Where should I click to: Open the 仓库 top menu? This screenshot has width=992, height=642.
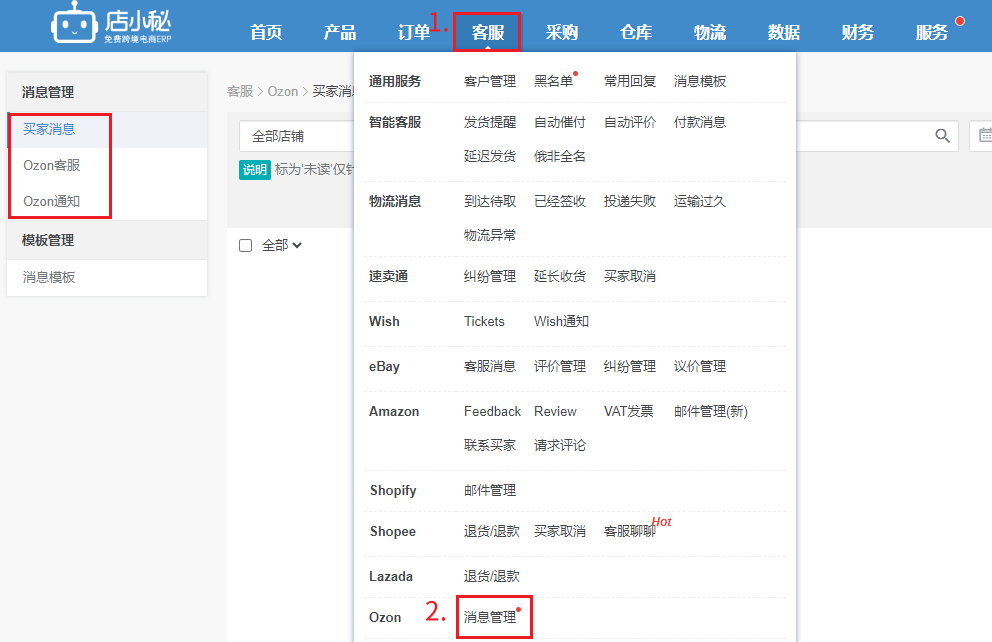tap(636, 32)
